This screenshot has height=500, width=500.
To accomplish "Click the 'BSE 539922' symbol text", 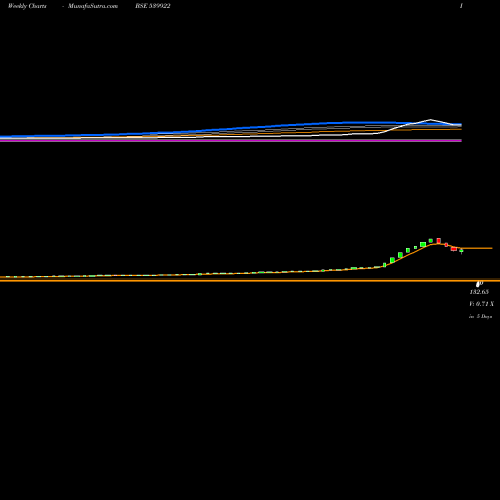I will [153, 6].
